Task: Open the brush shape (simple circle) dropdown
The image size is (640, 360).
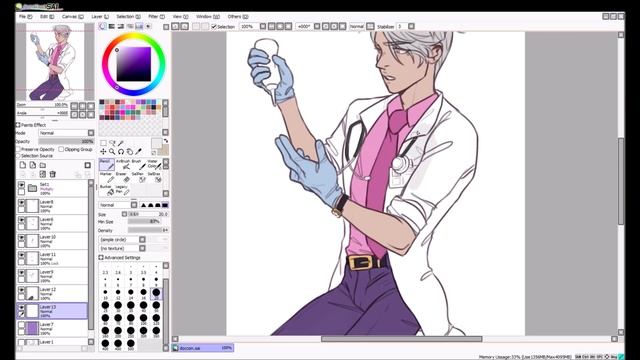Action: click(122, 240)
